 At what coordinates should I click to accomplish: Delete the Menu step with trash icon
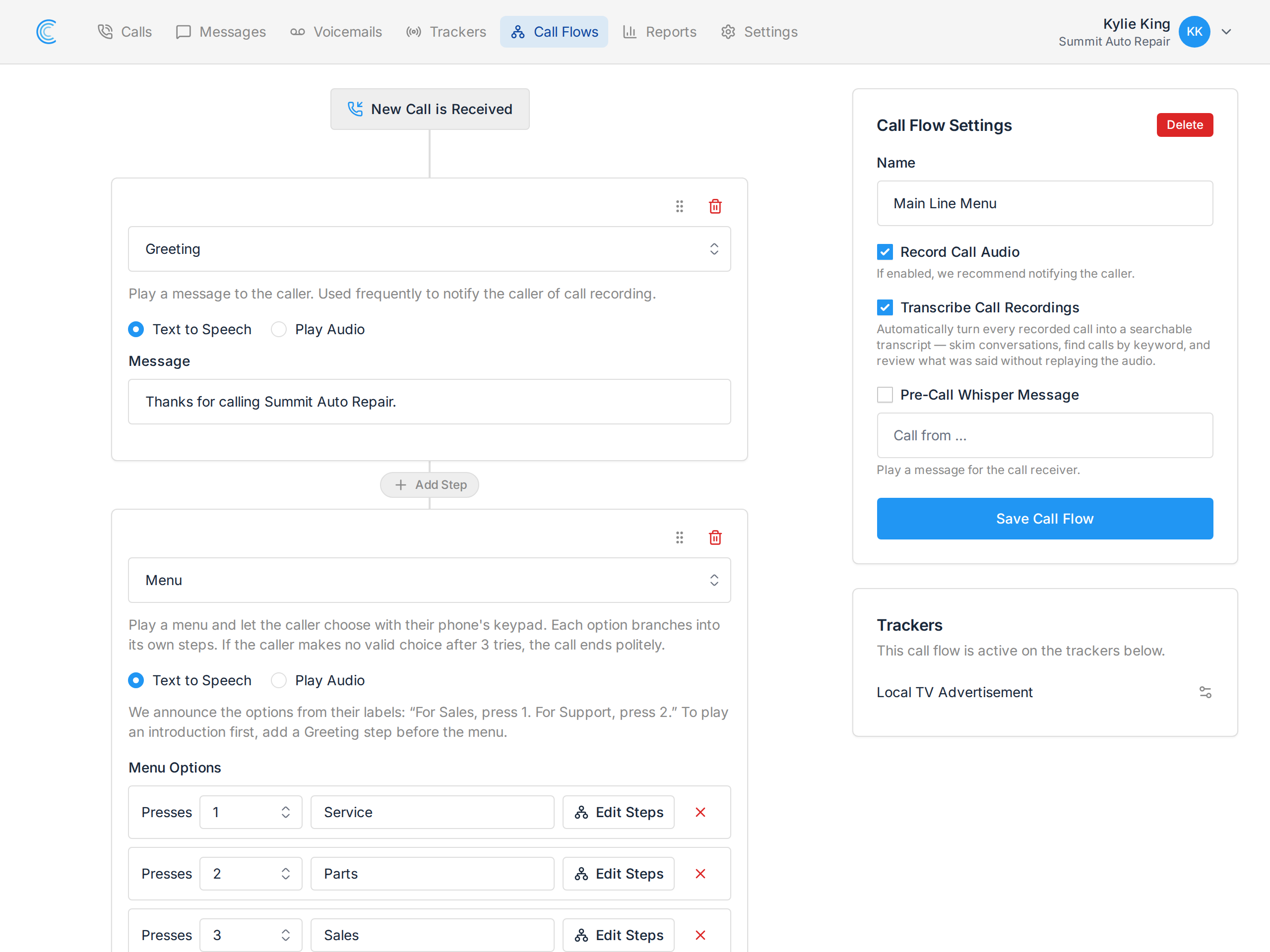point(715,537)
